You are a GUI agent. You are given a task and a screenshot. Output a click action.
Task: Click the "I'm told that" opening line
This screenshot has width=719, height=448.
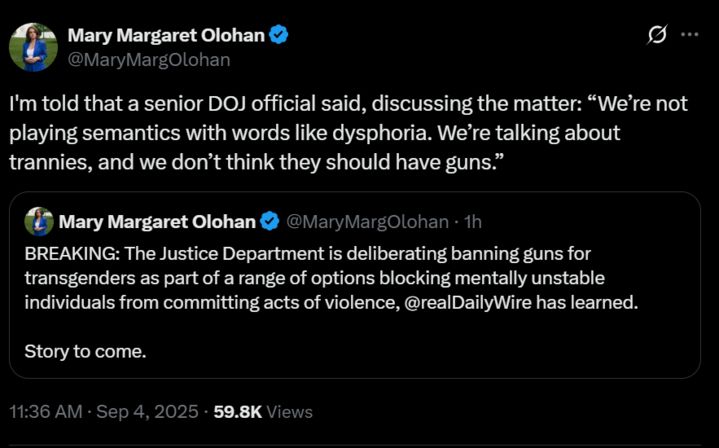tap(60, 105)
